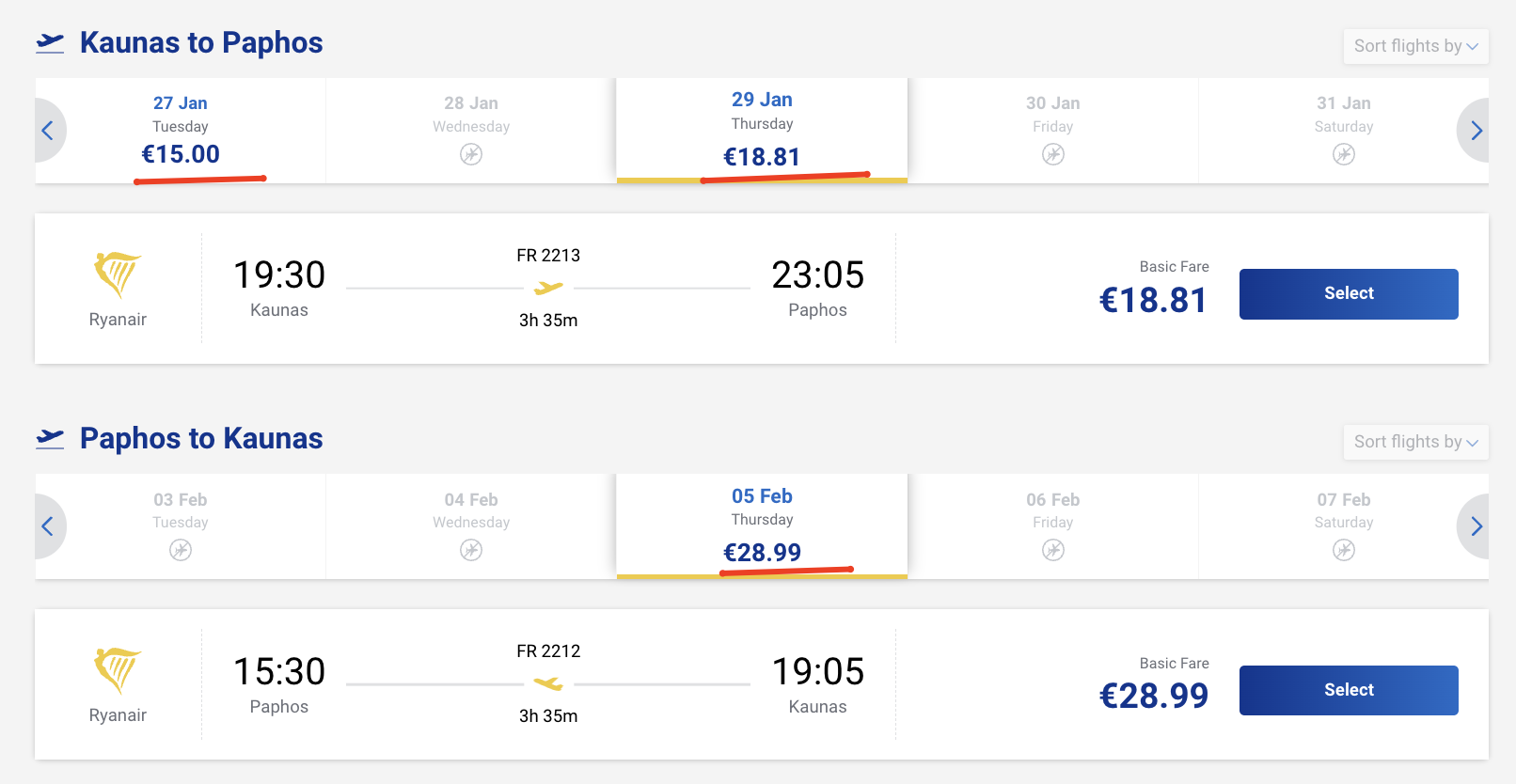Show earlier outbound dates with left arrow
Viewport: 1516px width, 784px height.
48,131
